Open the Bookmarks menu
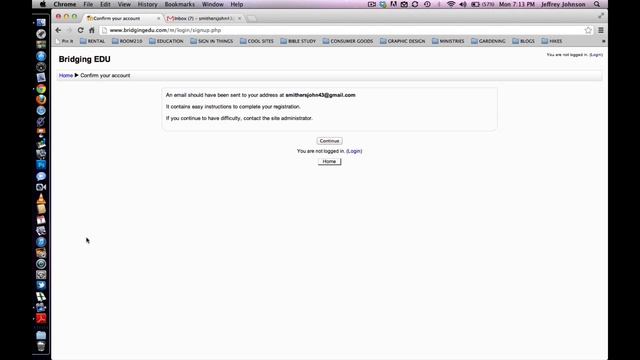The width and height of the screenshot is (640, 360). [180, 4]
